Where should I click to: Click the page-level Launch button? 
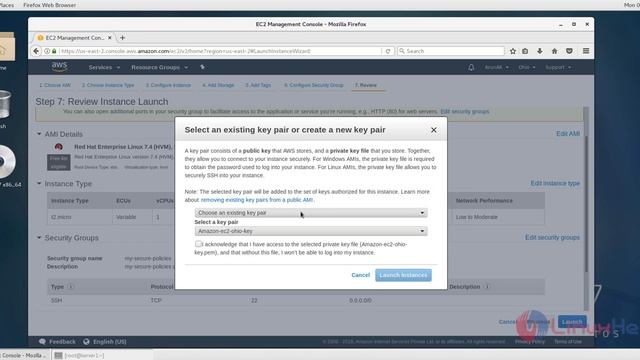tap(572, 322)
